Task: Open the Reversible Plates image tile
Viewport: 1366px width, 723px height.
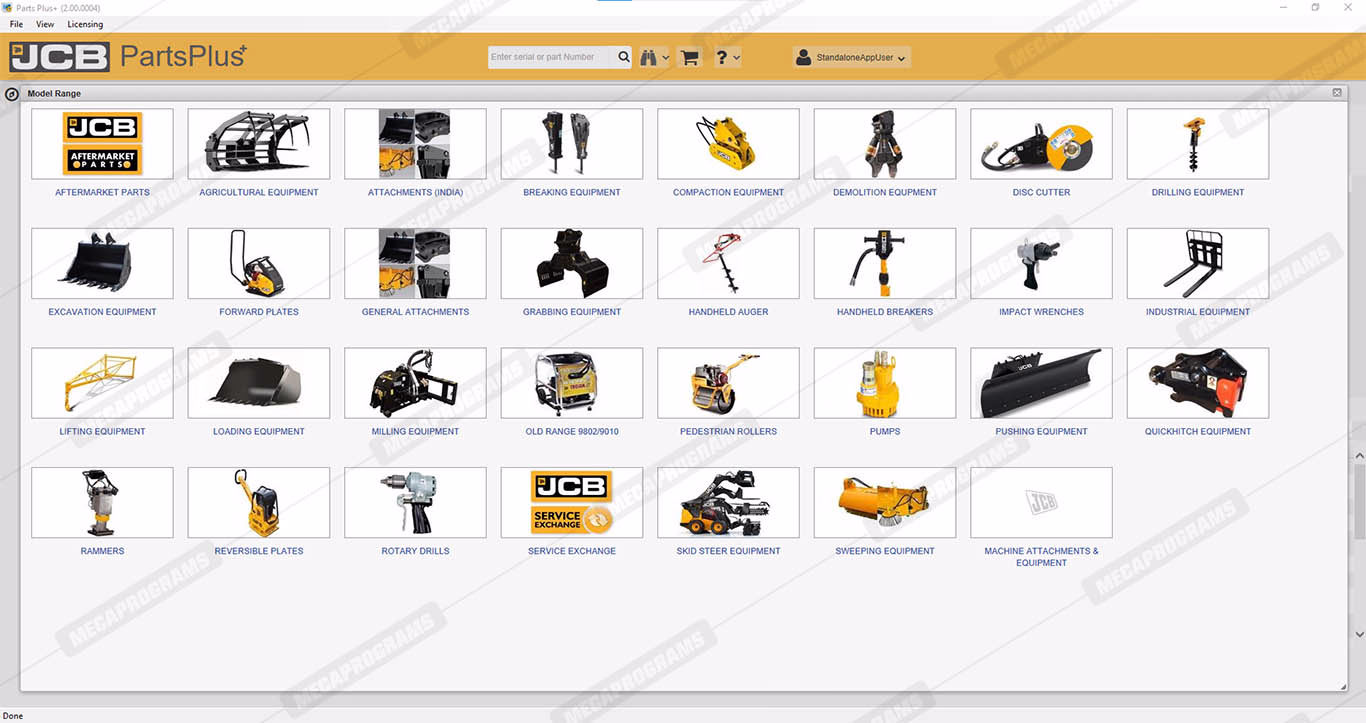Action: (x=259, y=502)
